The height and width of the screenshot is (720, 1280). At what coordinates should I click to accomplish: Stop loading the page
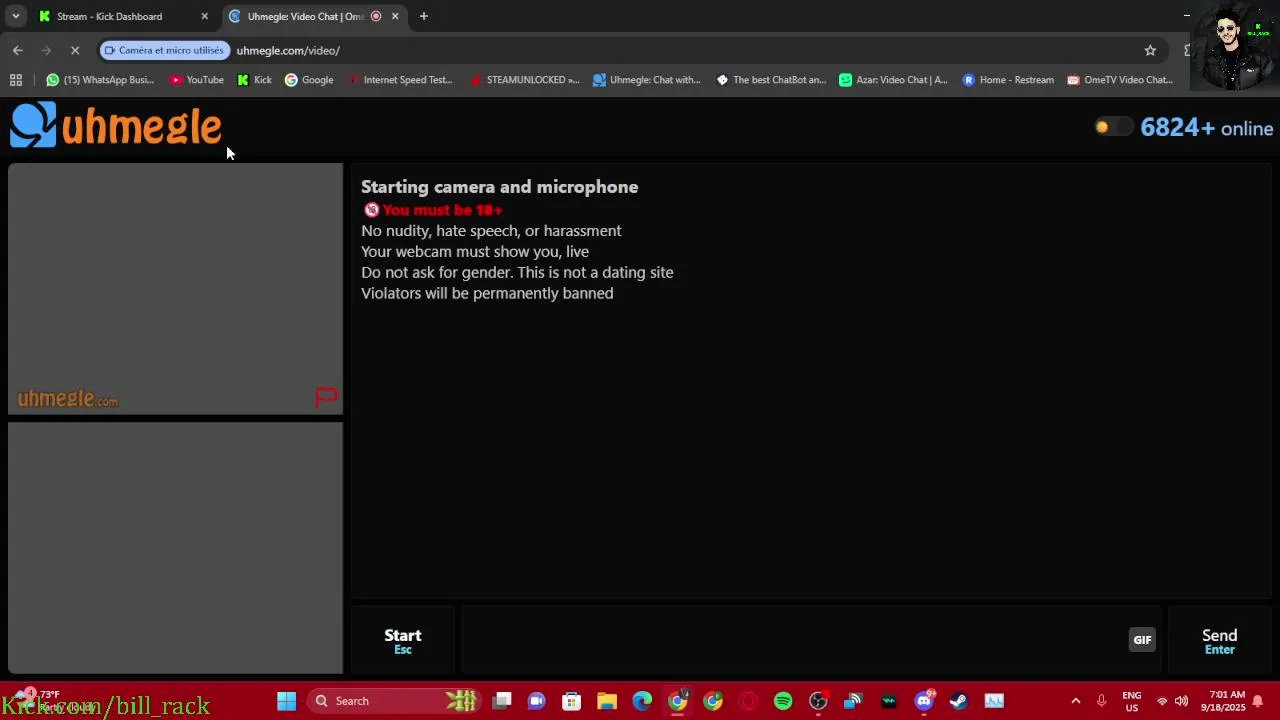[75, 50]
